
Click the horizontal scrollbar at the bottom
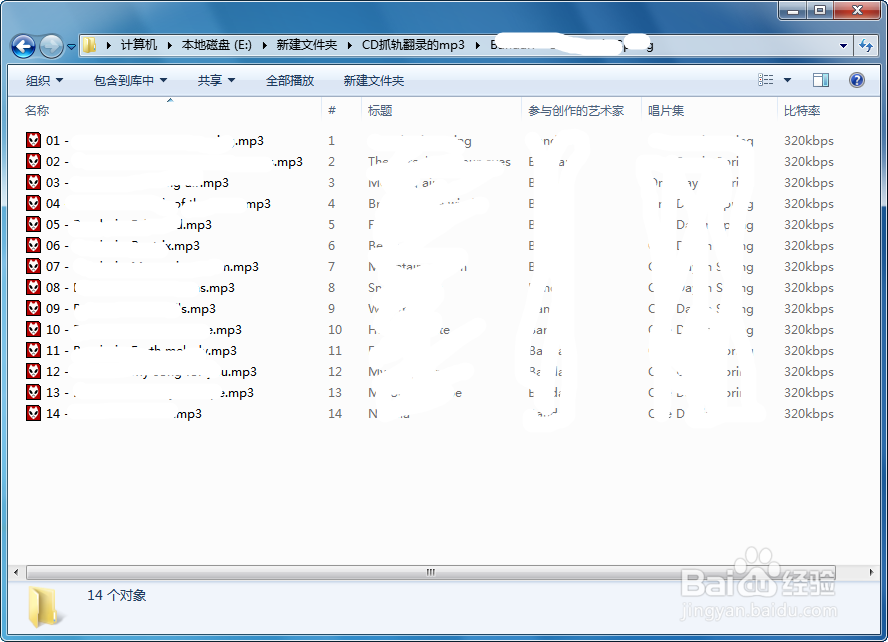[x=430, y=571]
